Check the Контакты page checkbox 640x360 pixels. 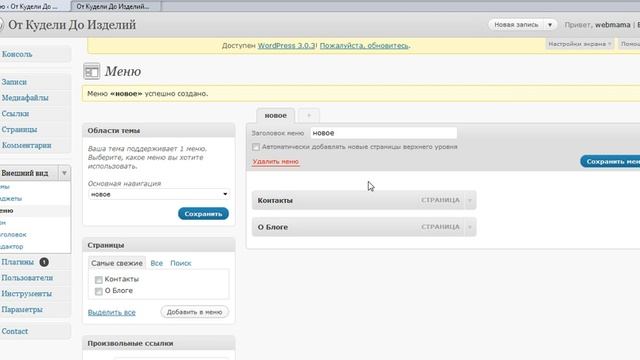coord(98,280)
